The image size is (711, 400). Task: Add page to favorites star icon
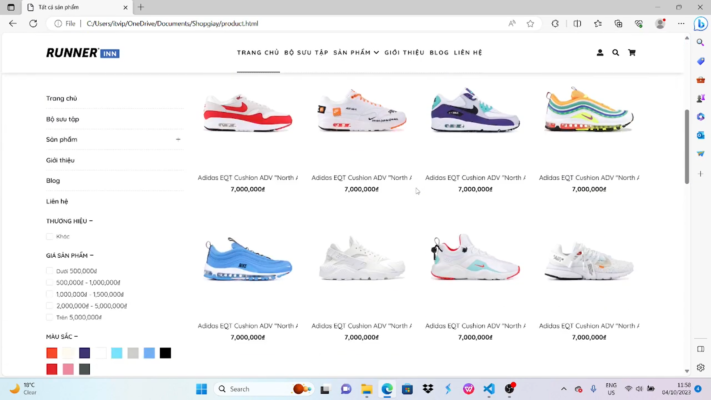(530, 24)
